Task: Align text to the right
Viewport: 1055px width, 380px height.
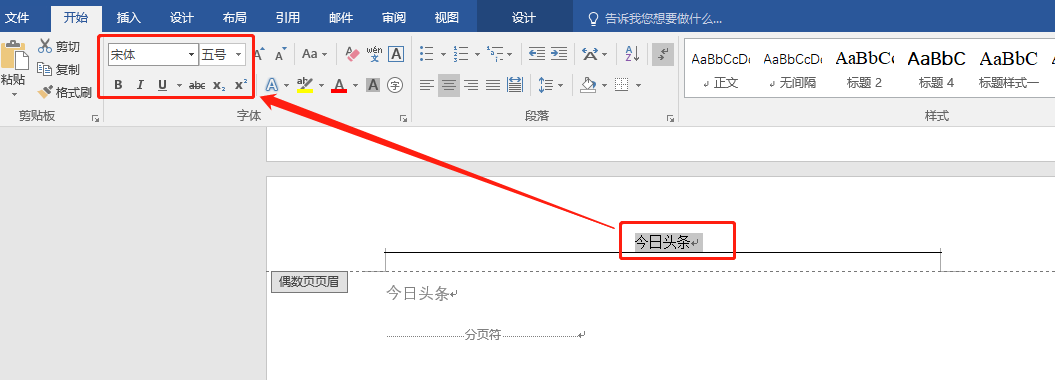Action: (x=471, y=85)
